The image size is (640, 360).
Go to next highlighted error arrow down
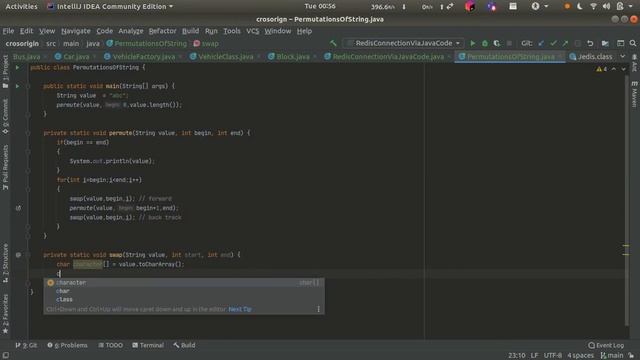623,69
